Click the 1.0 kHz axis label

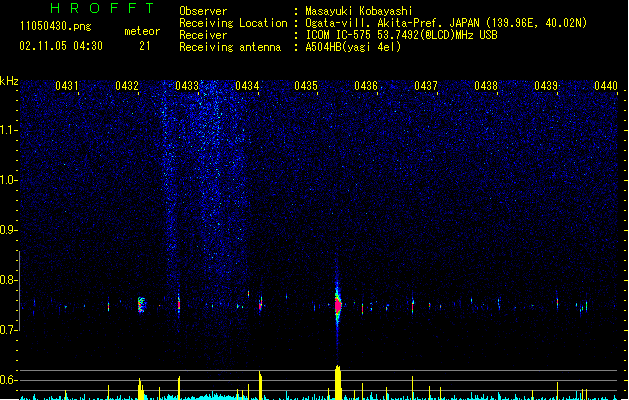click(9, 180)
